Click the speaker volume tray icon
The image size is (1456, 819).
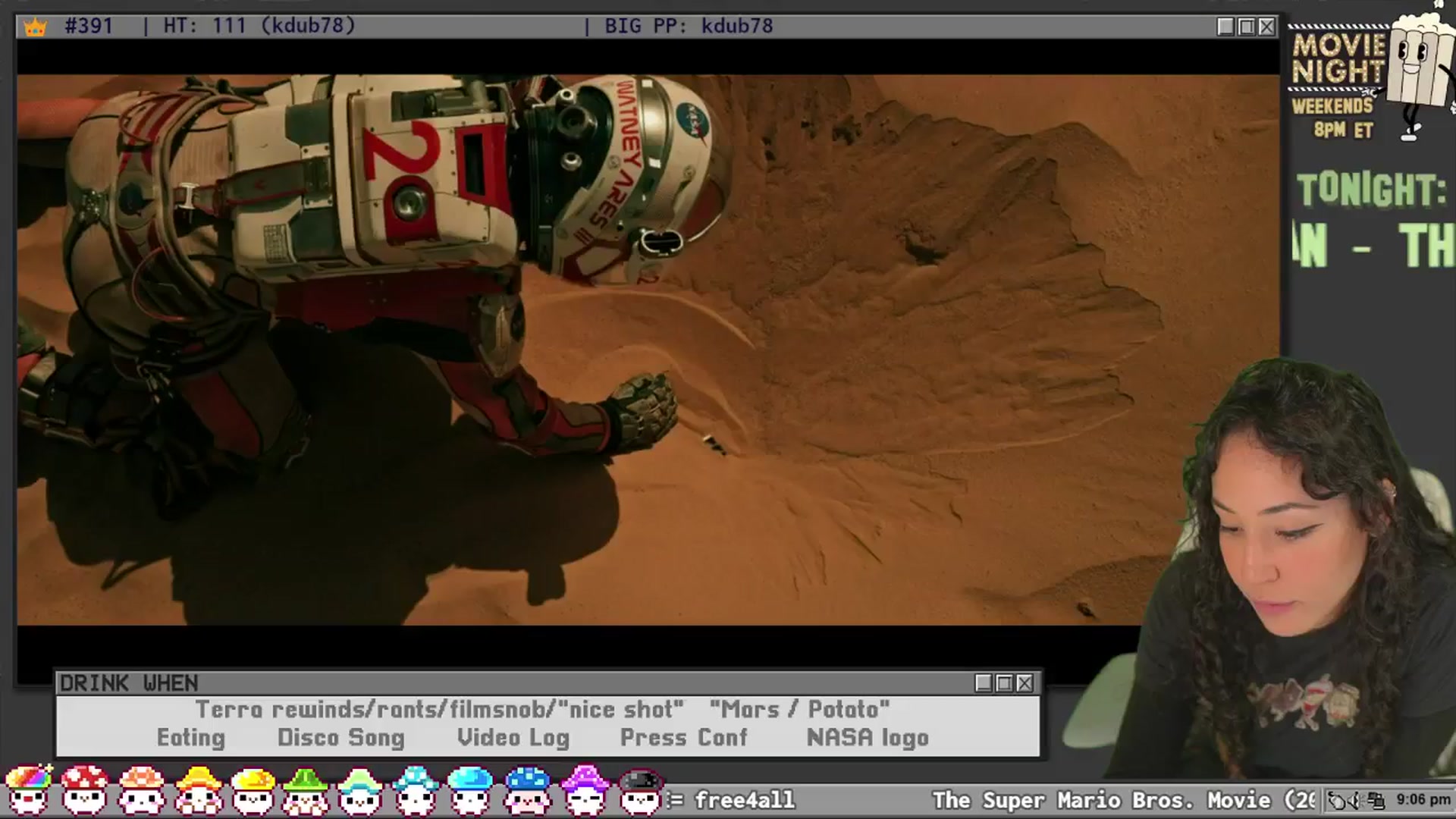[1354, 800]
